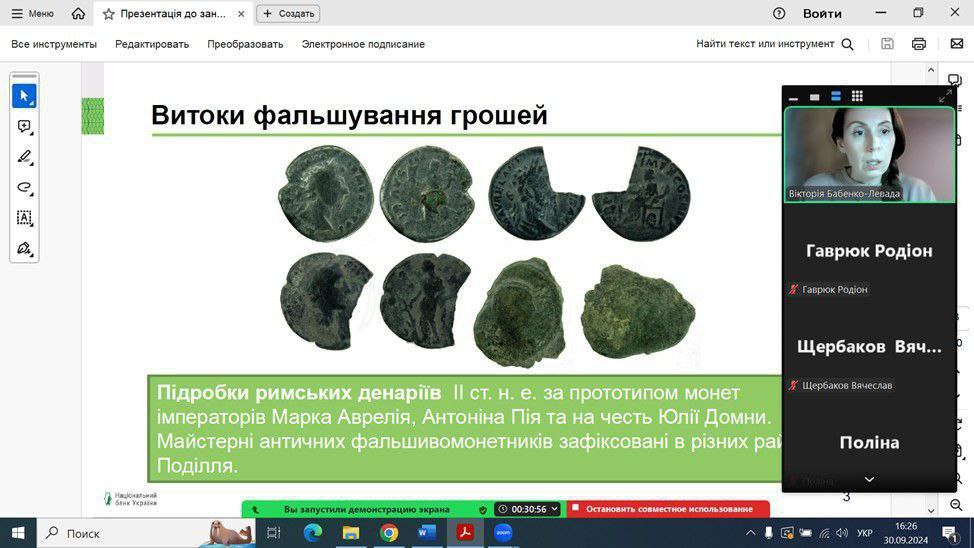This screenshot has width=974, height=548.
Task: Click the Найти текст или инструмент search field
Action: 775,44
